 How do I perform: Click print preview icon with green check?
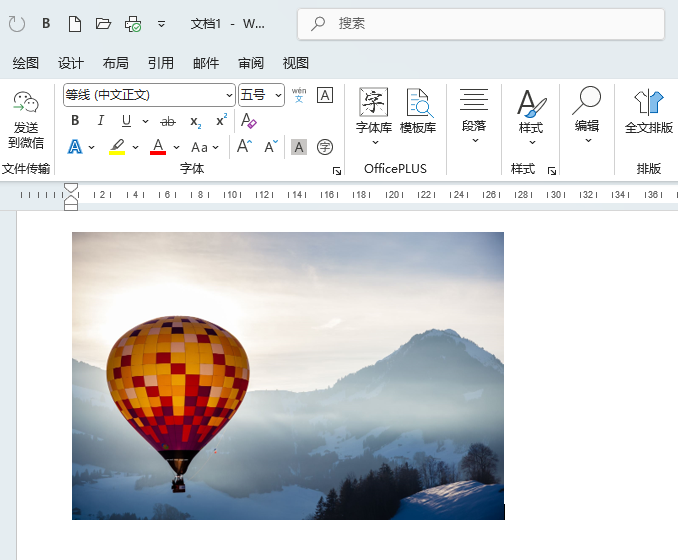click(x=133, y=24)
